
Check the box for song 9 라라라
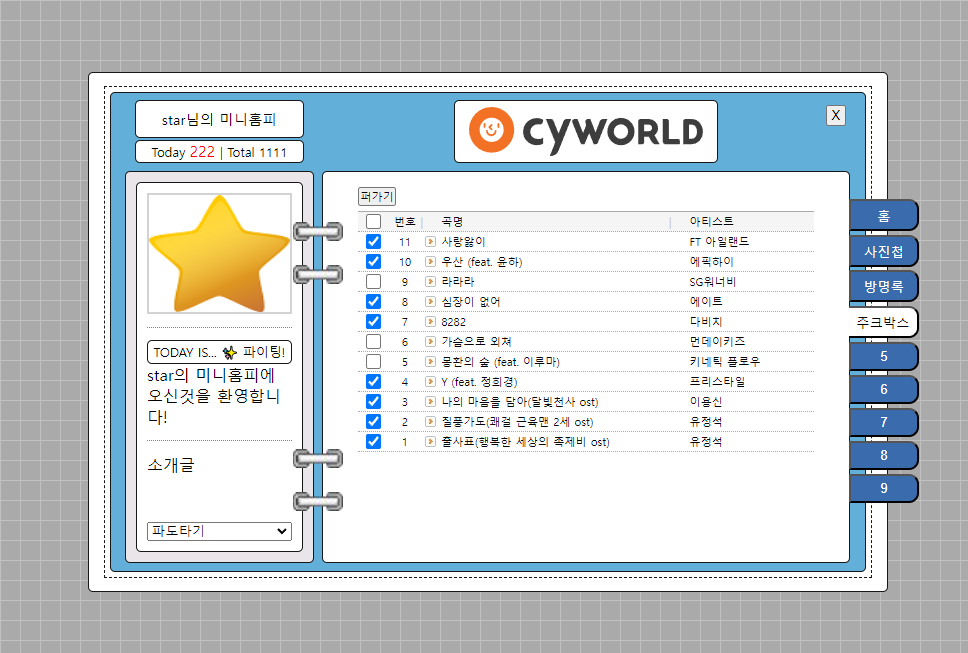coord(373,281)
